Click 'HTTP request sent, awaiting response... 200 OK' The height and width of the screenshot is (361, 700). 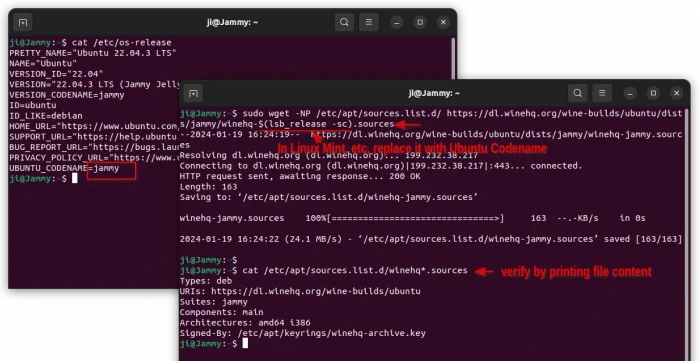(x=300, y=176)
